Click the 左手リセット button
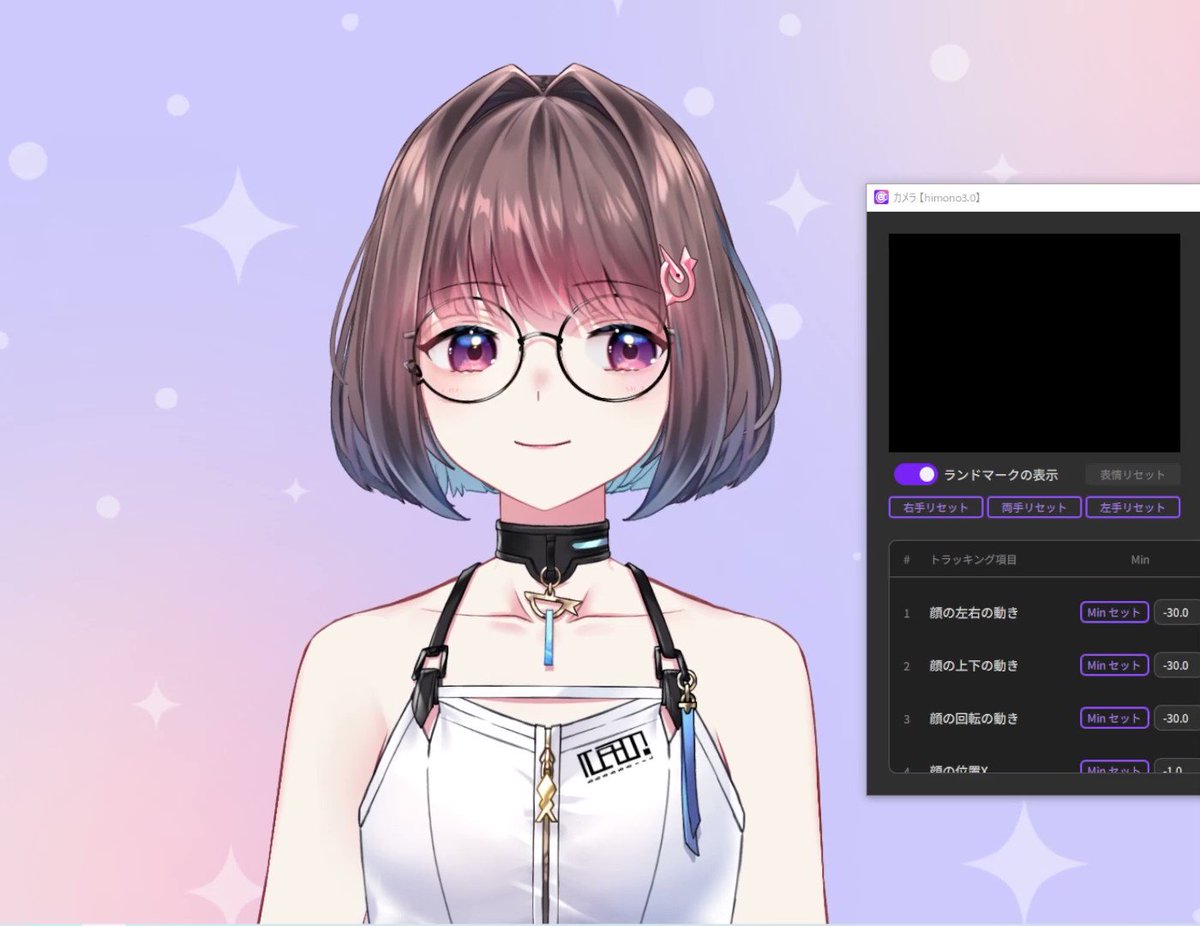1200x926 pixels. pos(1133,507)
